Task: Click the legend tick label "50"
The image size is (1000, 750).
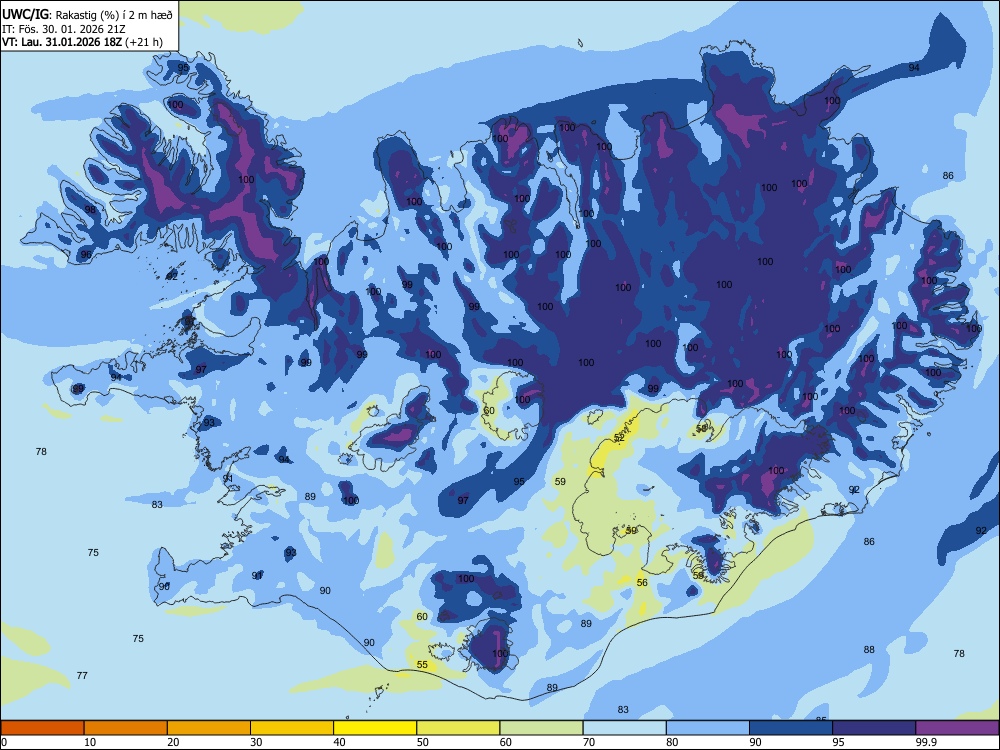Action: (422, 742)
